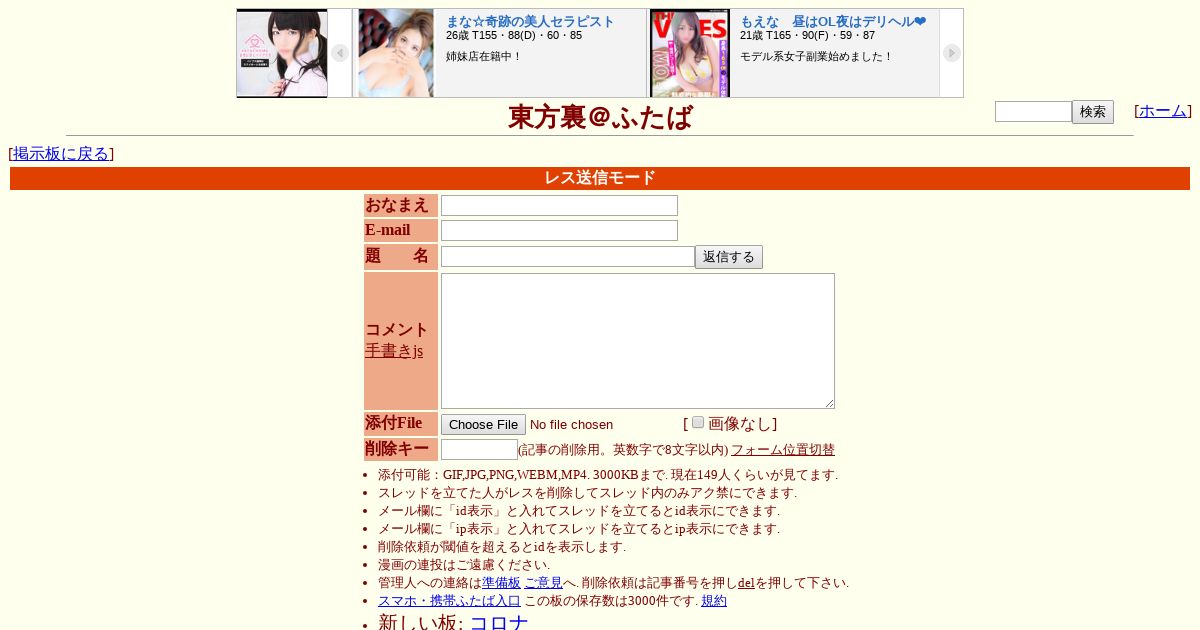This screenshot has height=630, width=1200.
Task: Open the ご意見 link
Action: (544, 583)
